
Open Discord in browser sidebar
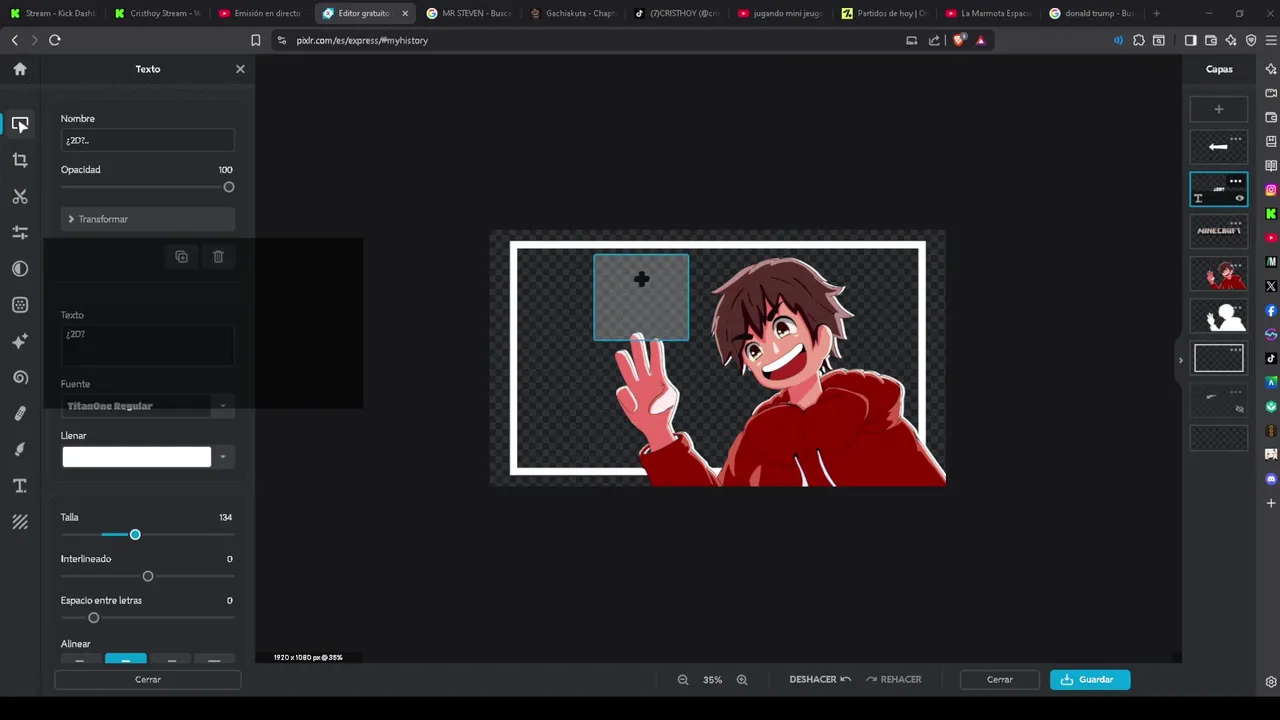click(x=1271, y=479)
